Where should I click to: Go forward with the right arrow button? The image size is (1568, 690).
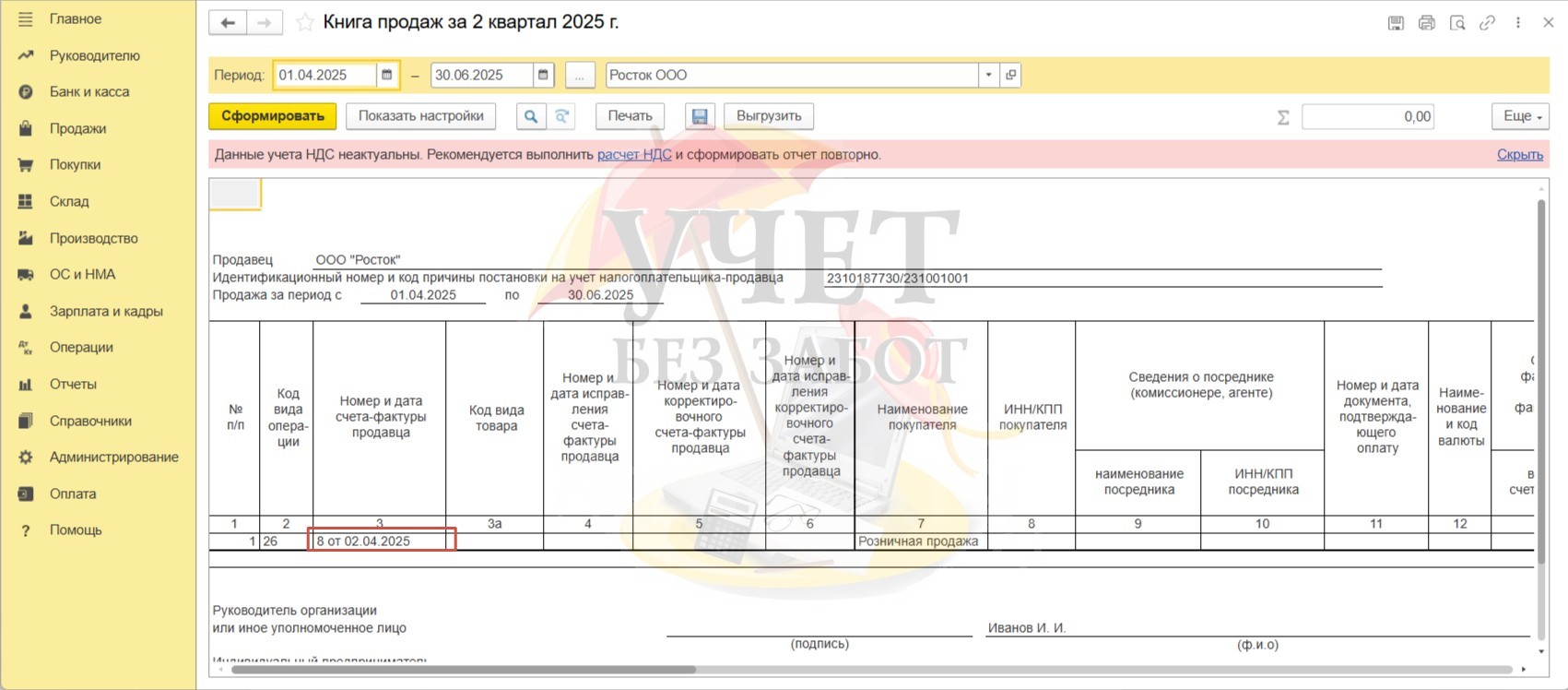click(264, 23)
